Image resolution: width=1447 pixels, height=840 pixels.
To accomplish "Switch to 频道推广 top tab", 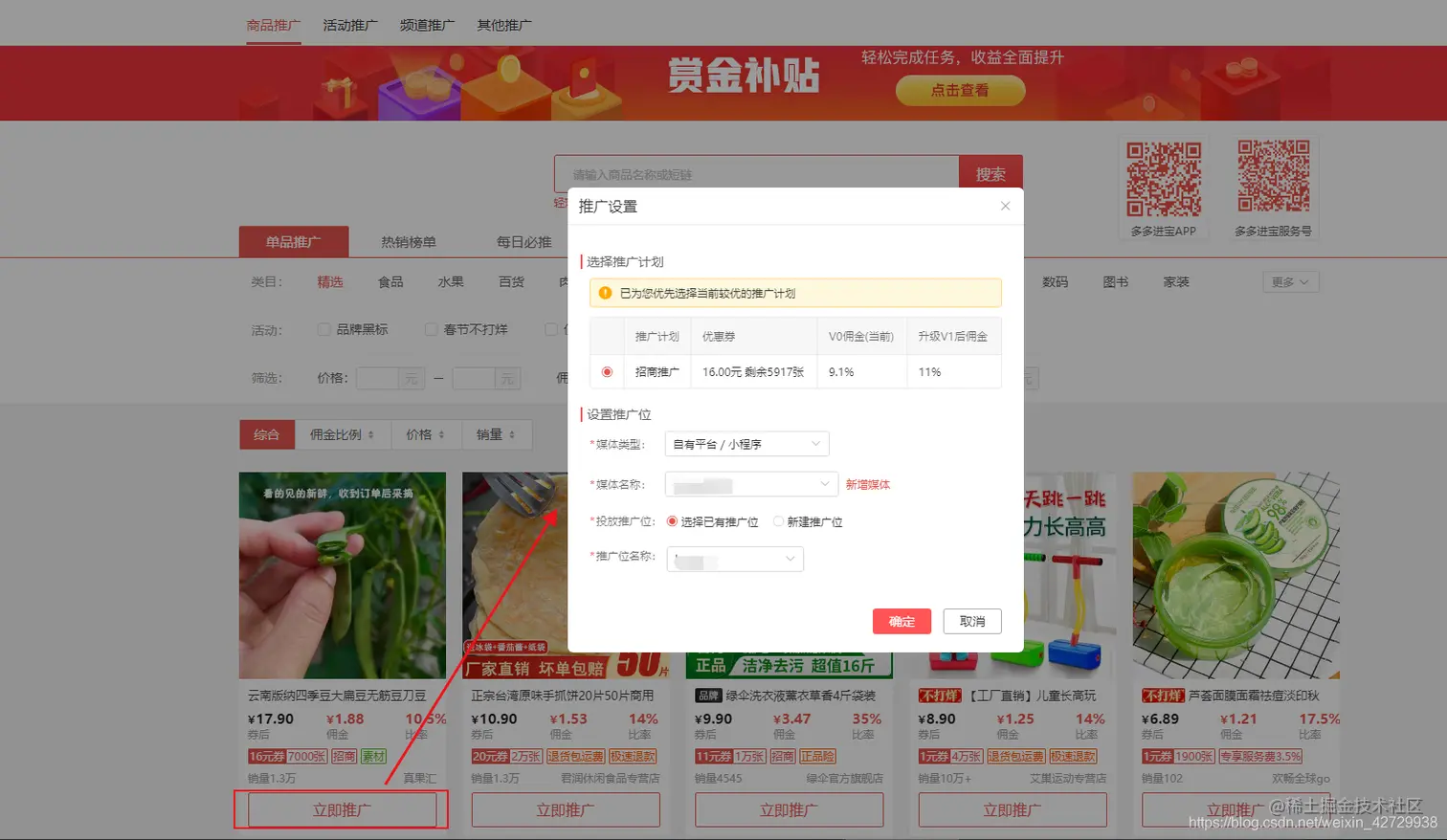I will [x=427, y=25].
